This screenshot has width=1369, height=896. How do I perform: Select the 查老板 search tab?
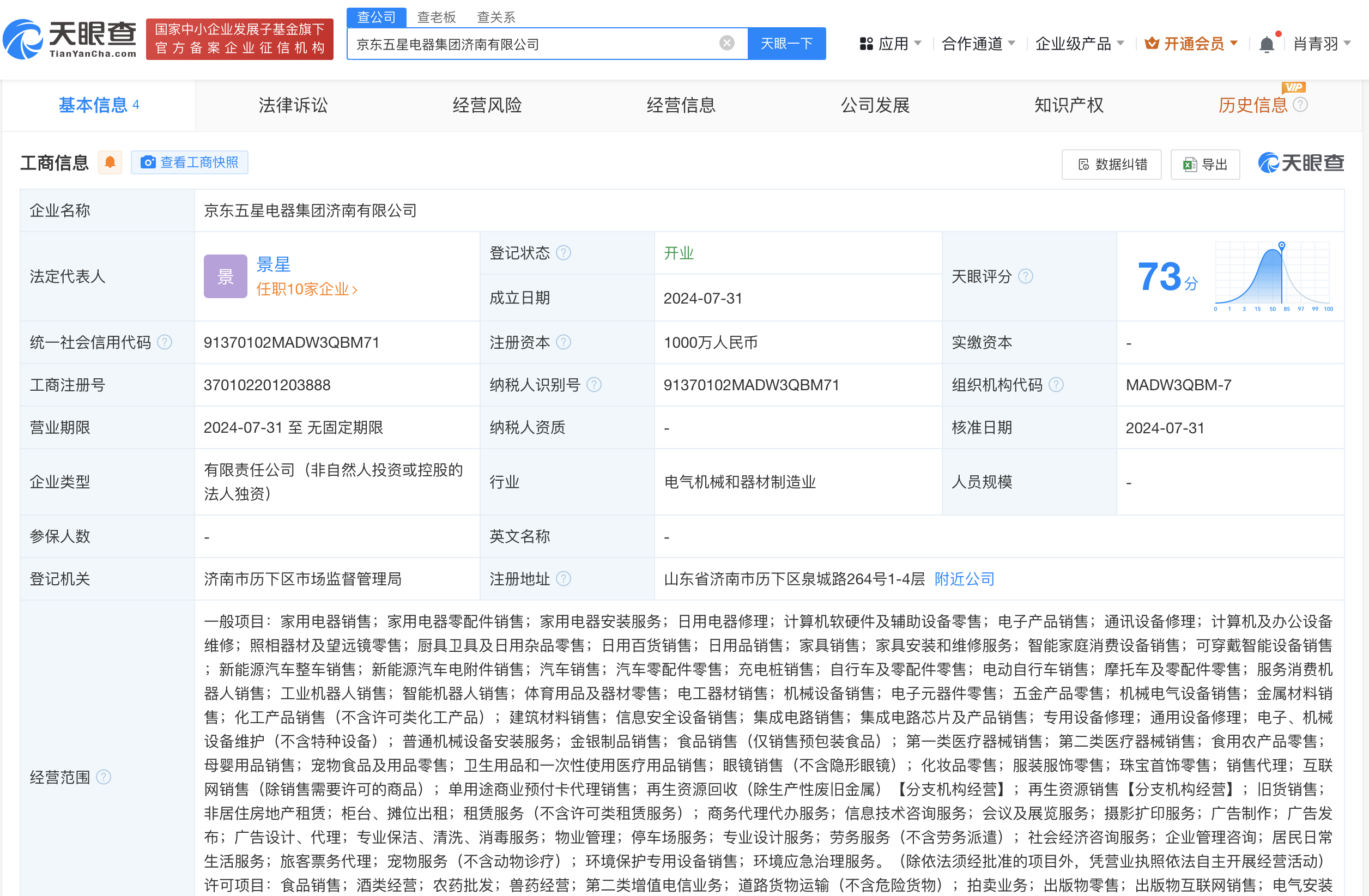coord(436,17)
